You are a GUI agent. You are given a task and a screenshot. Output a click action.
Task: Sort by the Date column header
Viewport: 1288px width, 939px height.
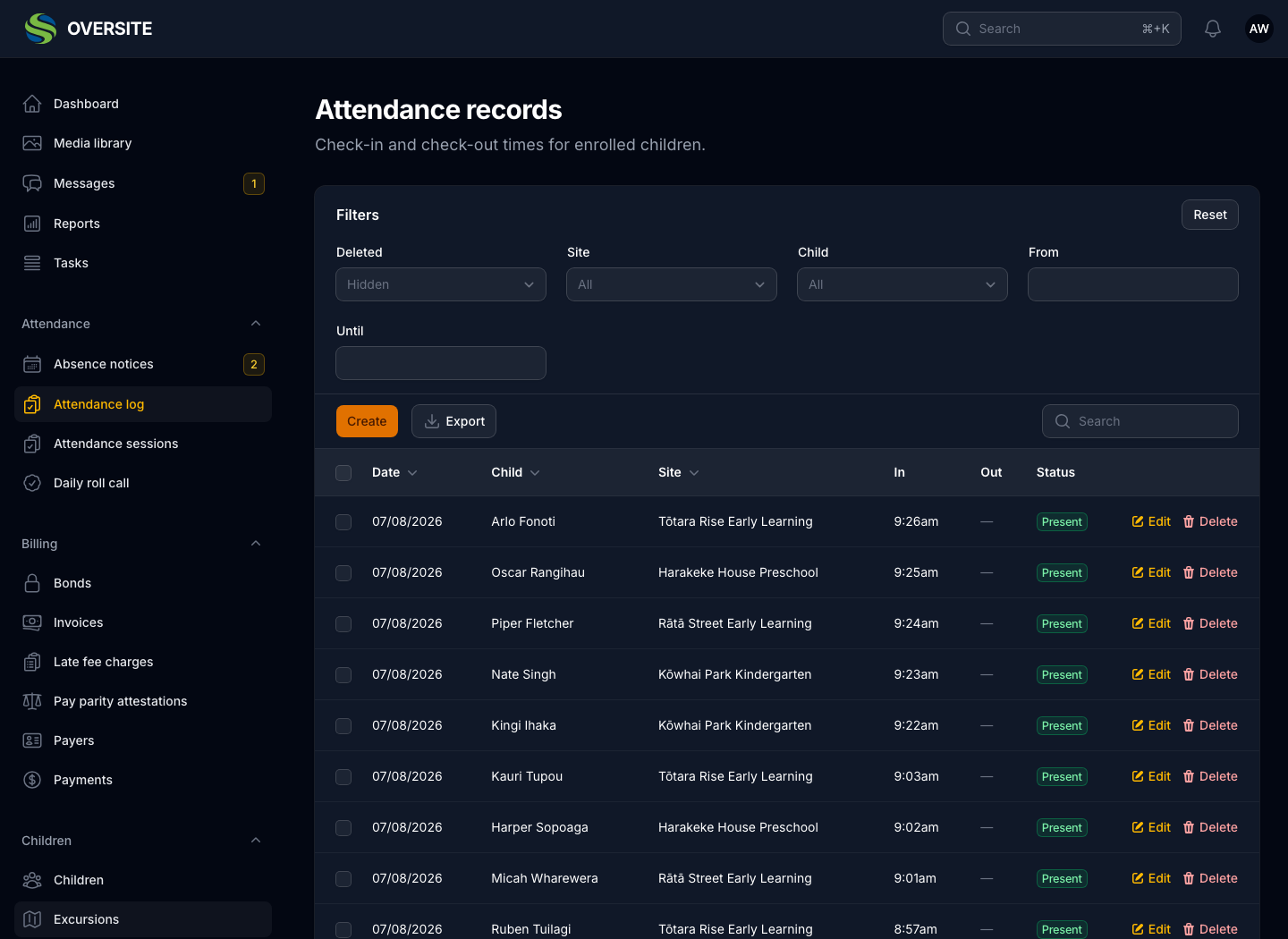[x=394, y=472]
